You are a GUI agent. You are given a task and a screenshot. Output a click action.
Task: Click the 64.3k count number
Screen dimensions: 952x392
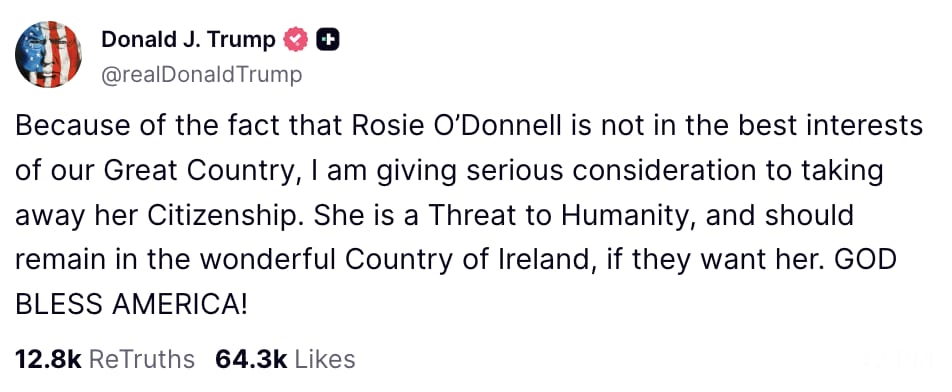point(251,359)
